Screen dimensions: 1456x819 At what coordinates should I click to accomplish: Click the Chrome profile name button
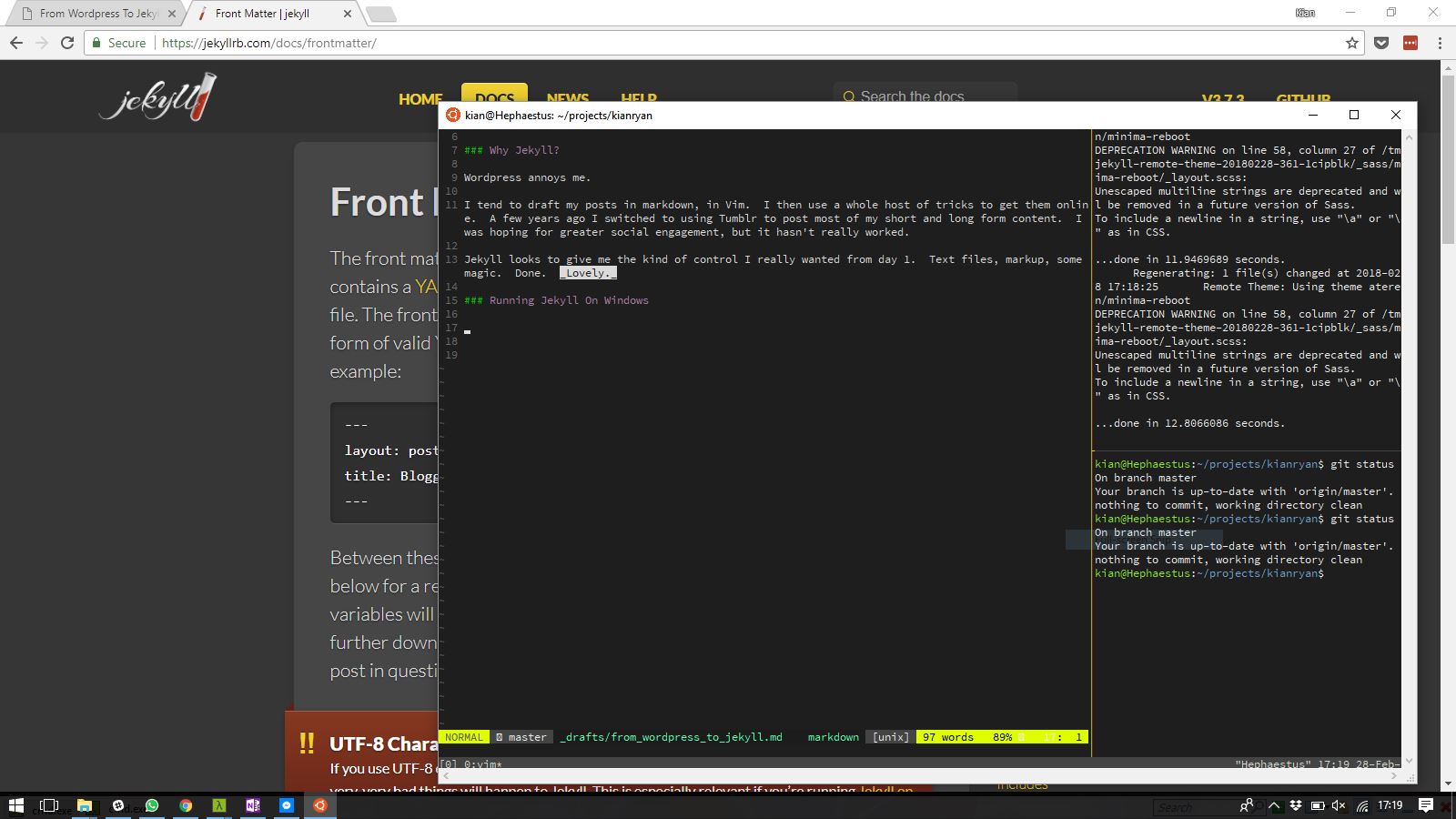[x=1305, y=13]
